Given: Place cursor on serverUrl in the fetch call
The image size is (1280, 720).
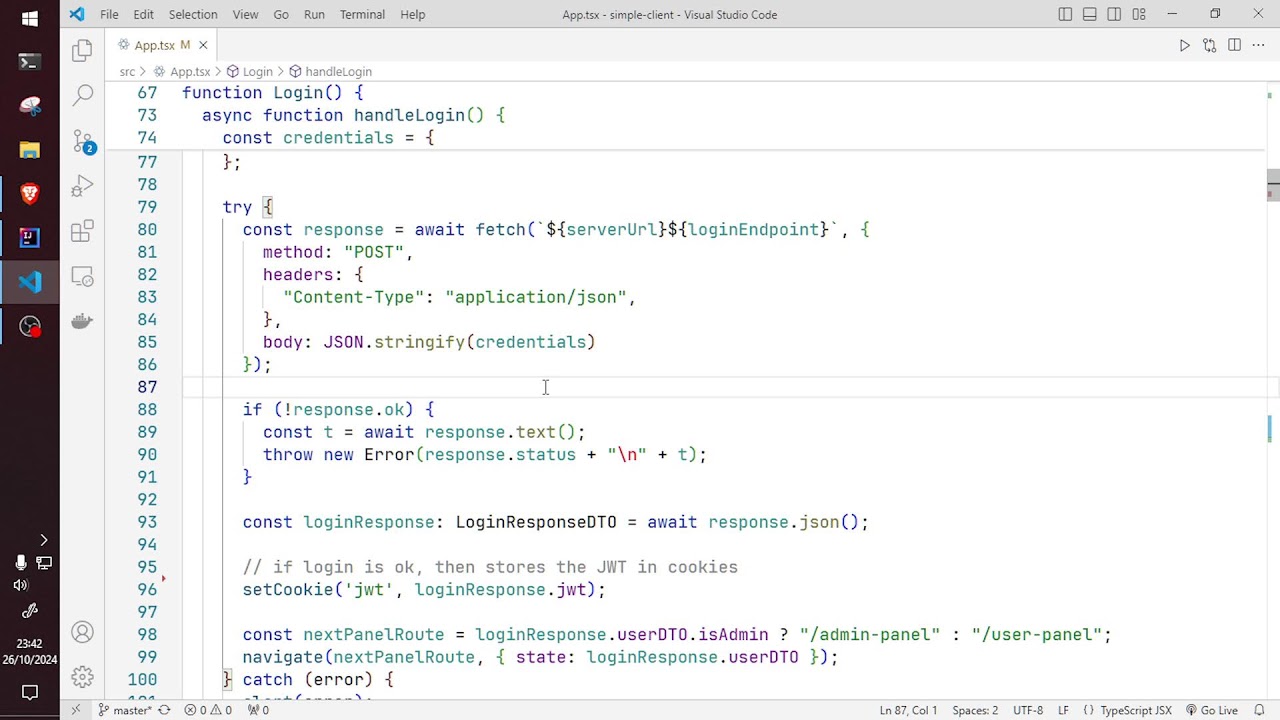Looking at the screenshot, I should pyautogui.click(x=612, y=230).
